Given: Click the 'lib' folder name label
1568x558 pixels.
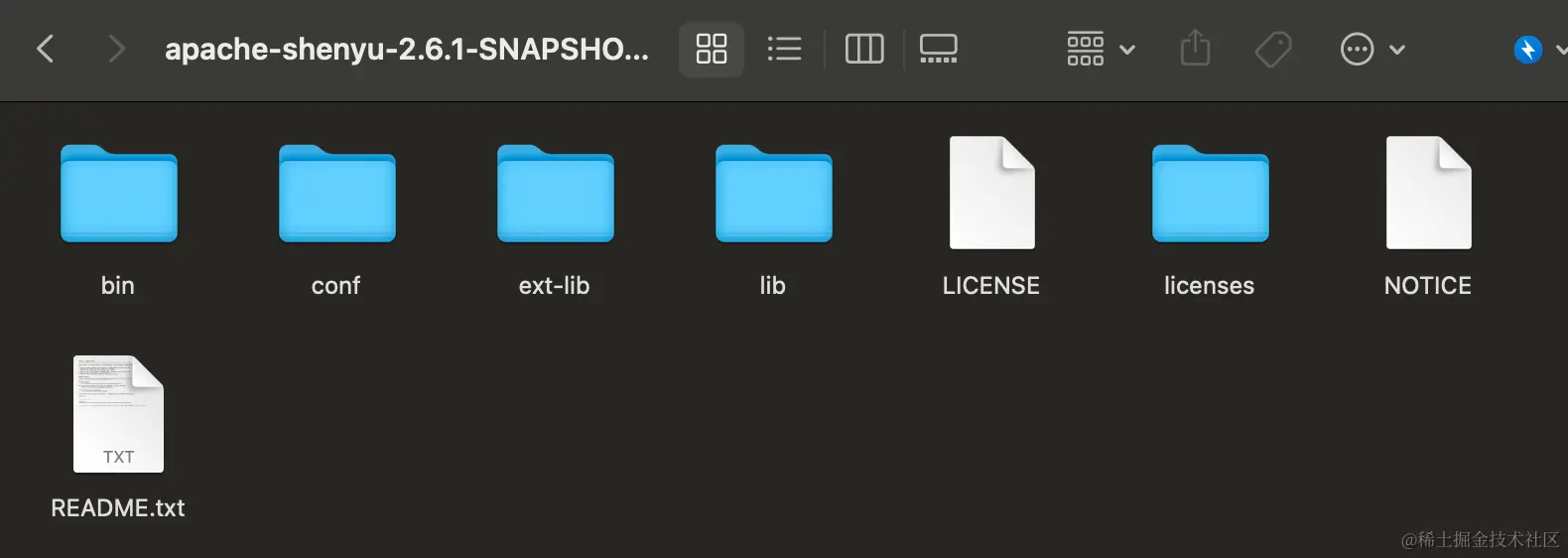Looking at the screenshot, I should click(x=772, y=286).
